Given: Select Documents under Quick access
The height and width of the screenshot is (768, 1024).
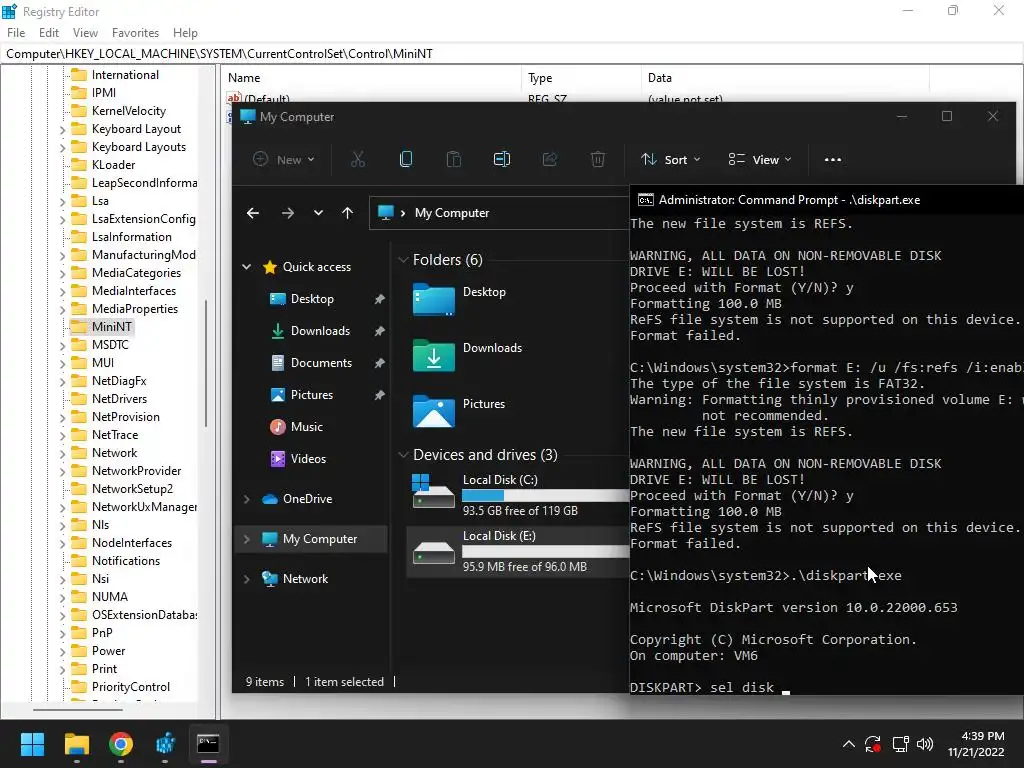Looking at the screenshot, I should 321,363.
